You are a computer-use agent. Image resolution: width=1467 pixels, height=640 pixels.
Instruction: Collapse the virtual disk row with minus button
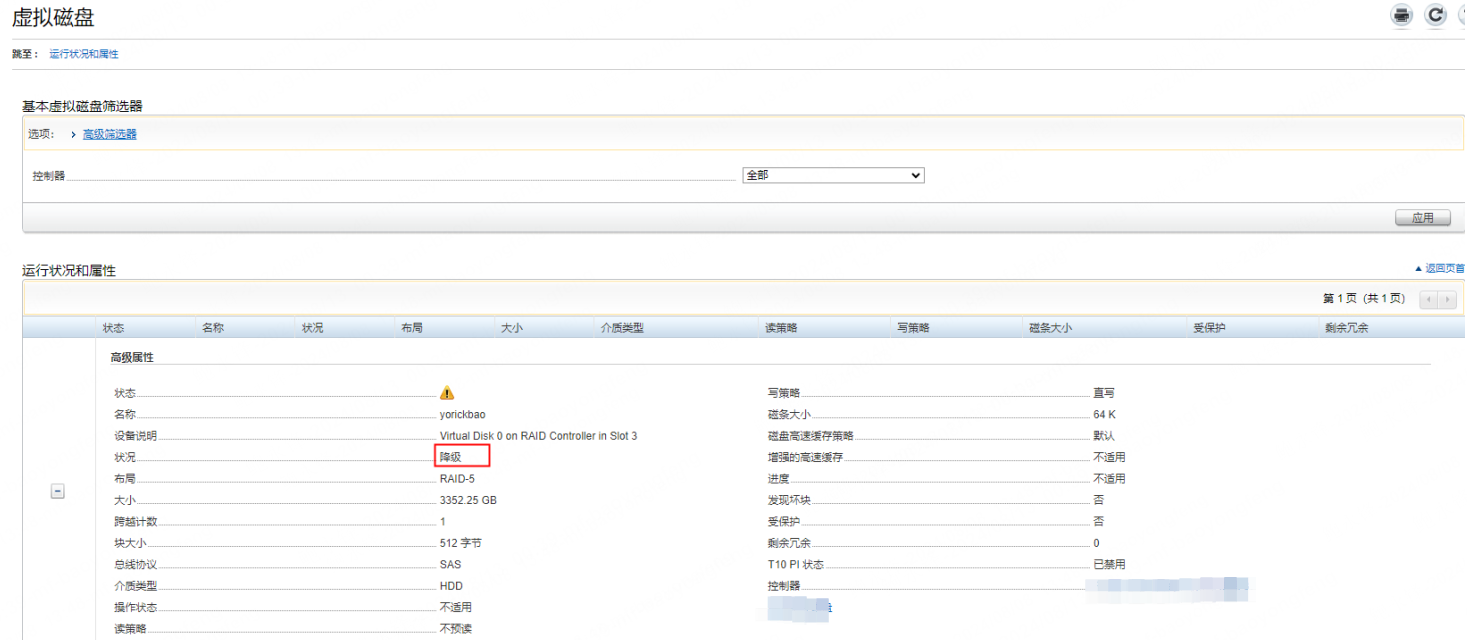(58, 492)
